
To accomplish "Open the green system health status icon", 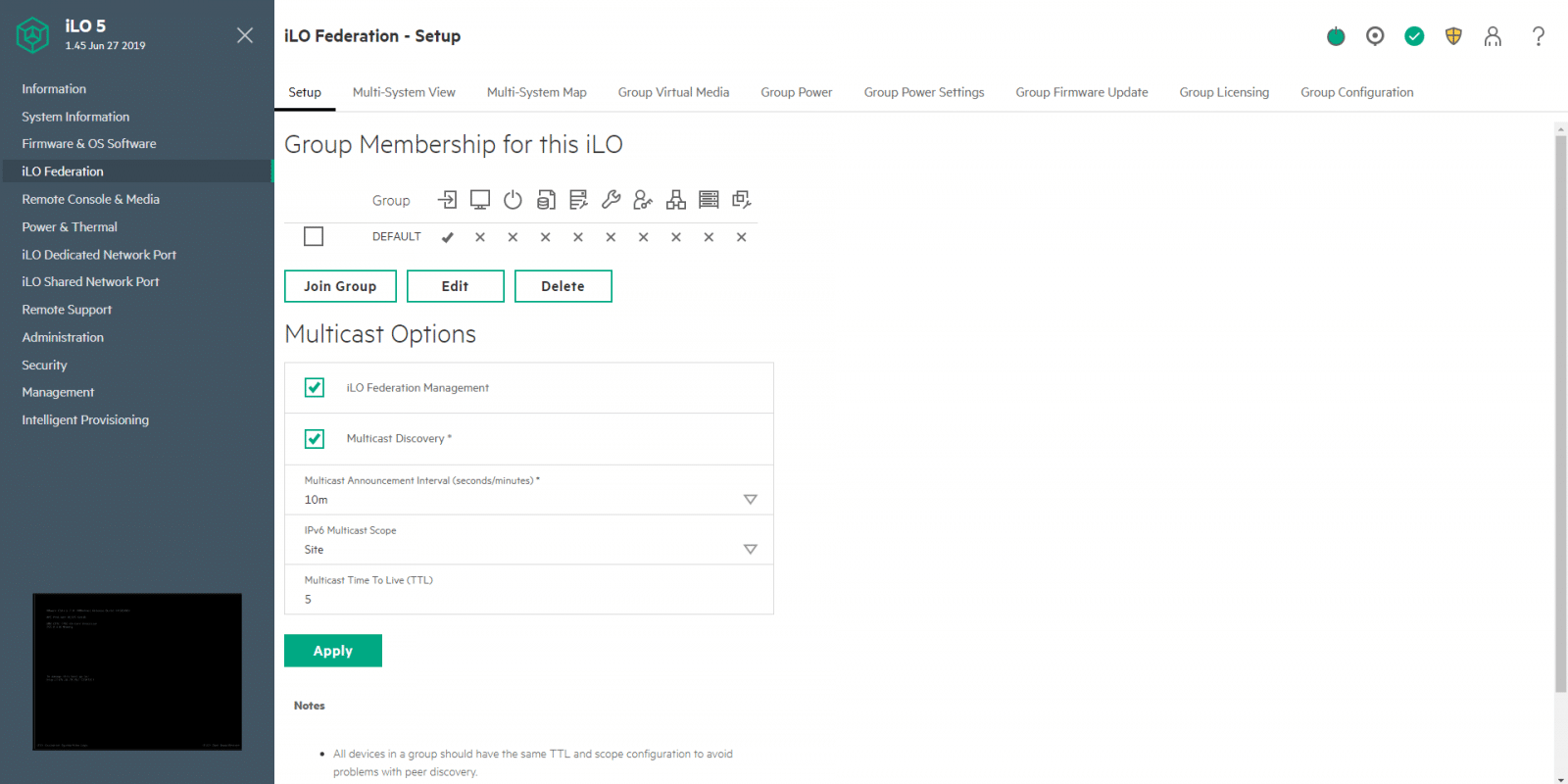I will [x=1414, y=36].
